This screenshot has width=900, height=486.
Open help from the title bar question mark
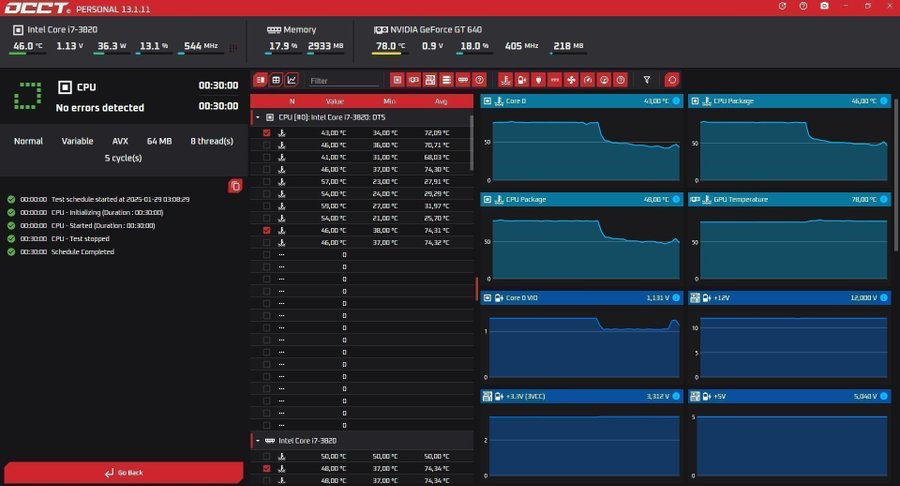803,6
